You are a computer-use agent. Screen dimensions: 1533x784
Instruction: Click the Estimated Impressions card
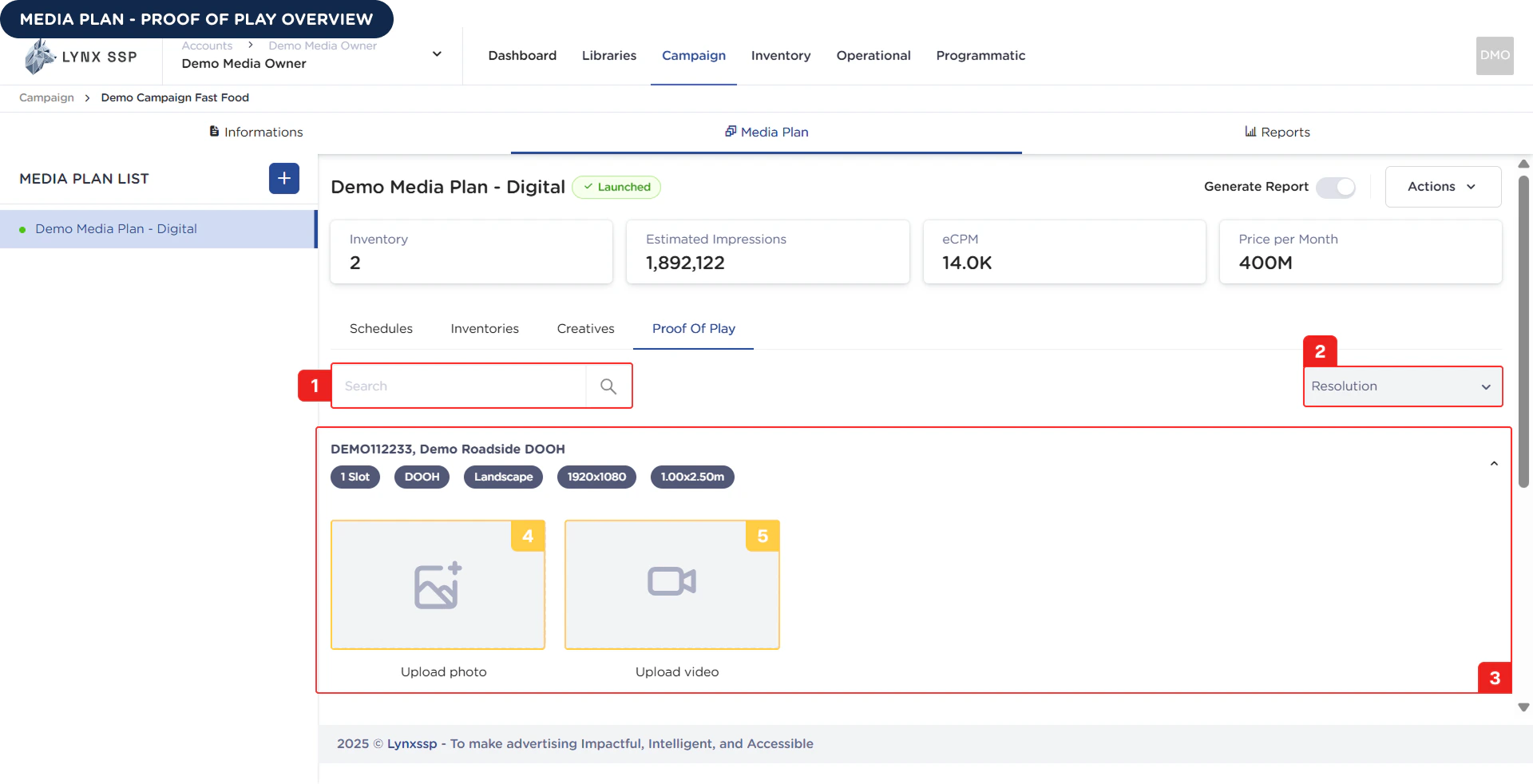pos(767,251)
